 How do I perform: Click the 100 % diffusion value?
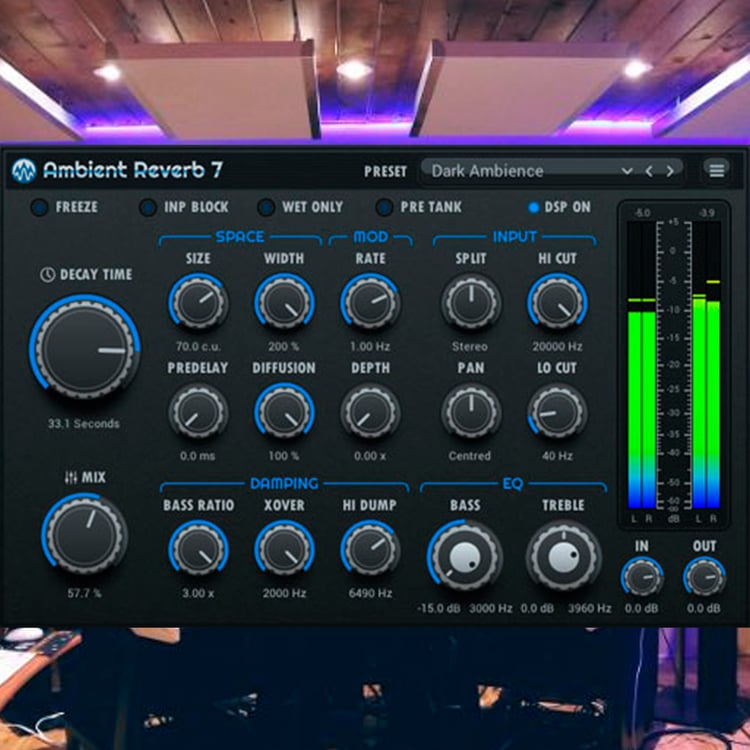pyautogui.click(x=284, y=456)
